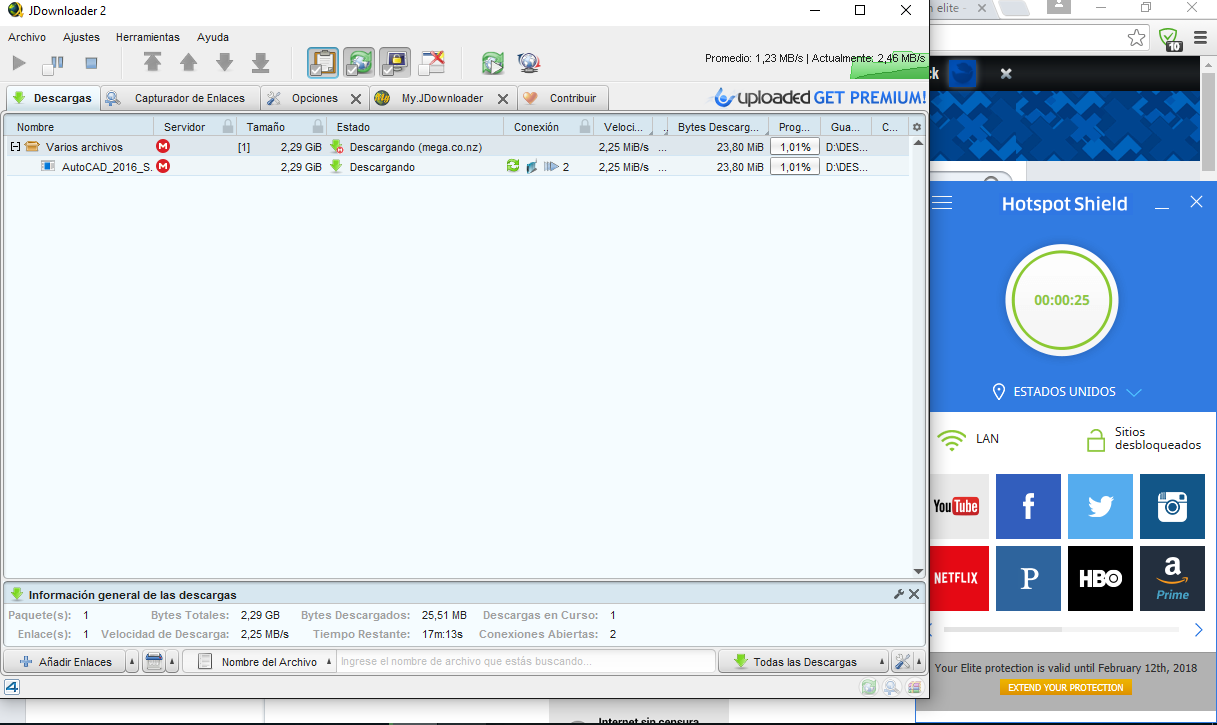Click Extend Your Protection button

pos(1066,688)
